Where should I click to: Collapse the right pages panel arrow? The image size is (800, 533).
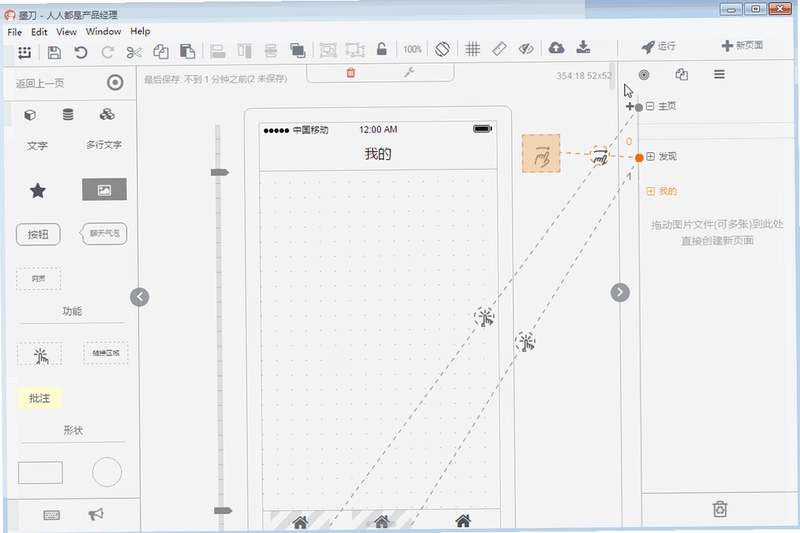620,292
